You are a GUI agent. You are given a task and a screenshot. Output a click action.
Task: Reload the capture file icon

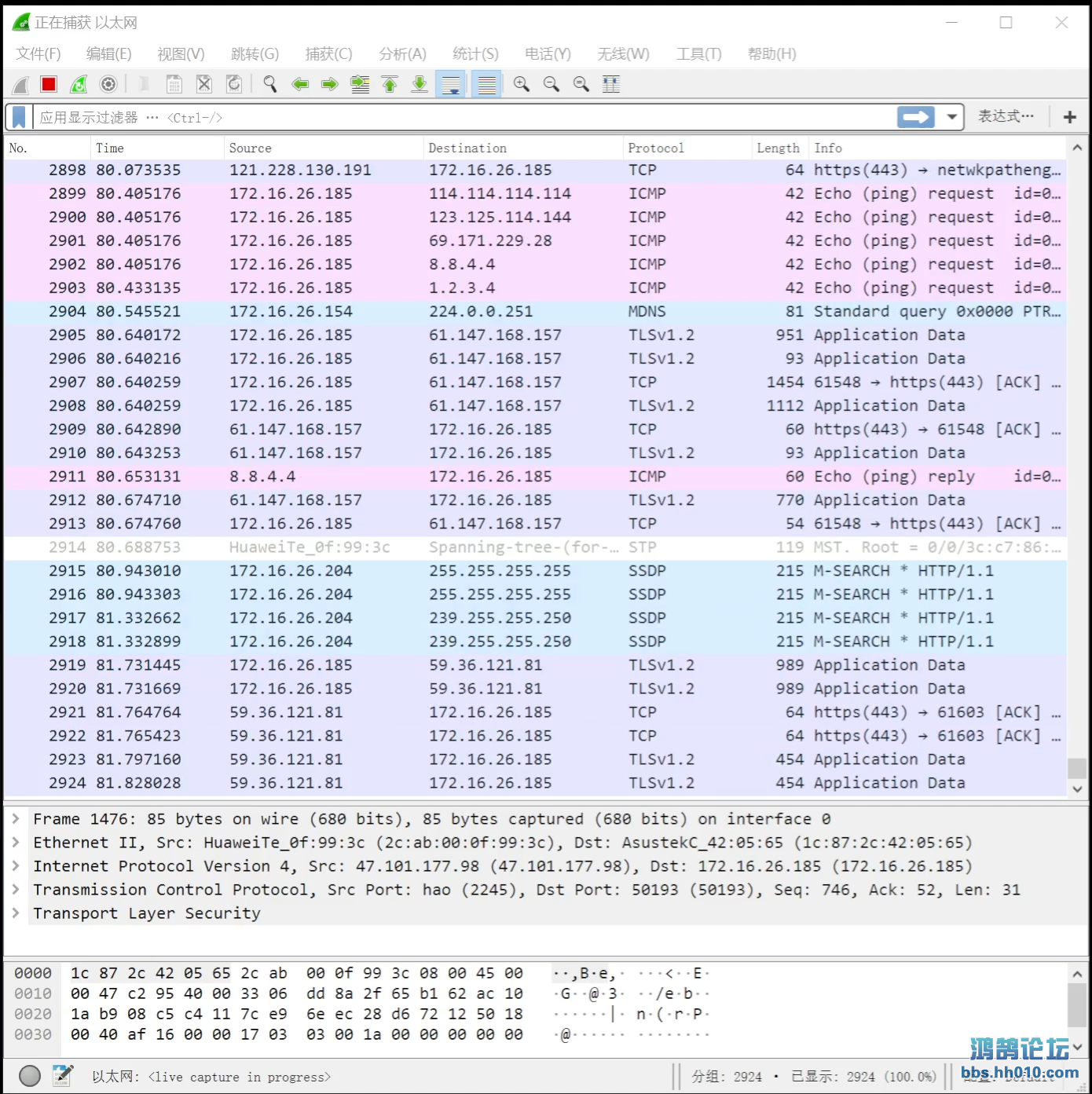coord(234,84)
